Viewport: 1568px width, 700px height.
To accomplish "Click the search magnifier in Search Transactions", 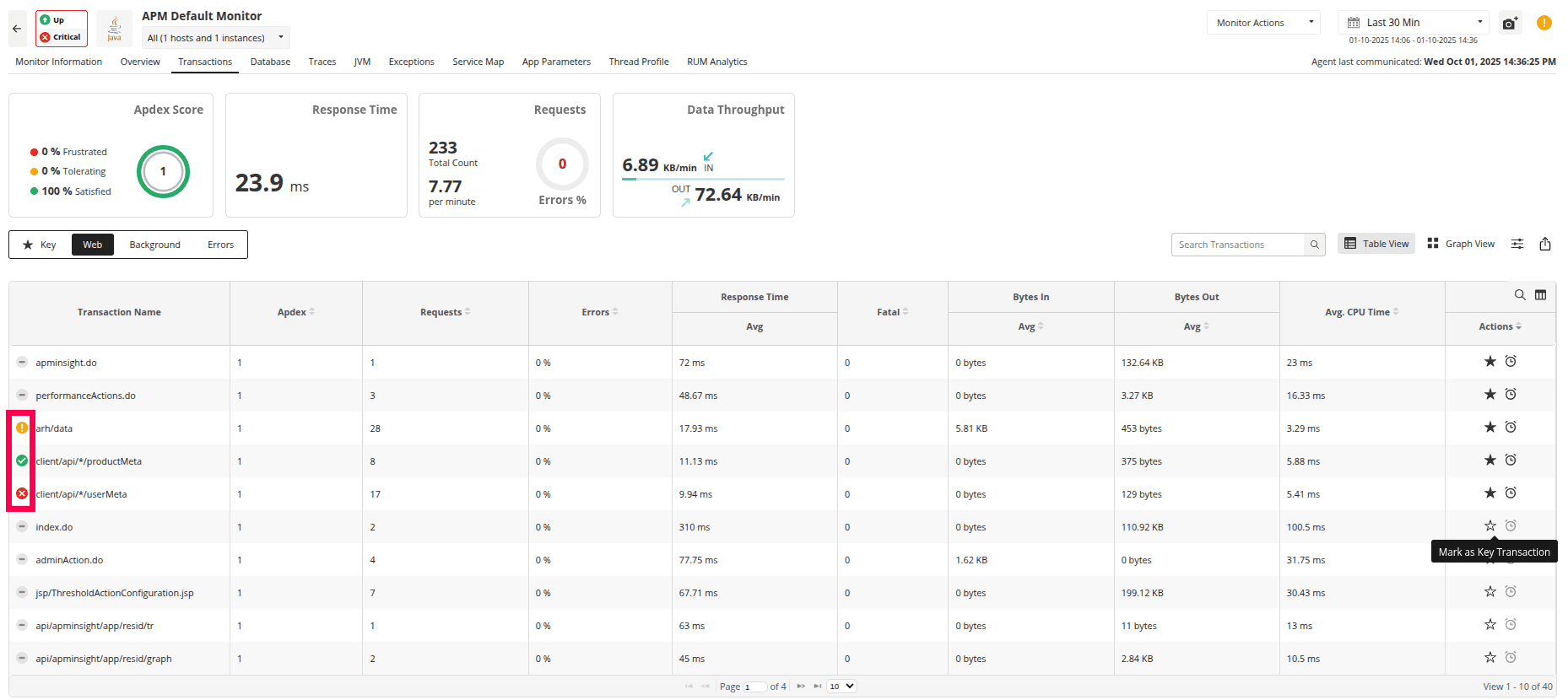I will pos(1314,245).
